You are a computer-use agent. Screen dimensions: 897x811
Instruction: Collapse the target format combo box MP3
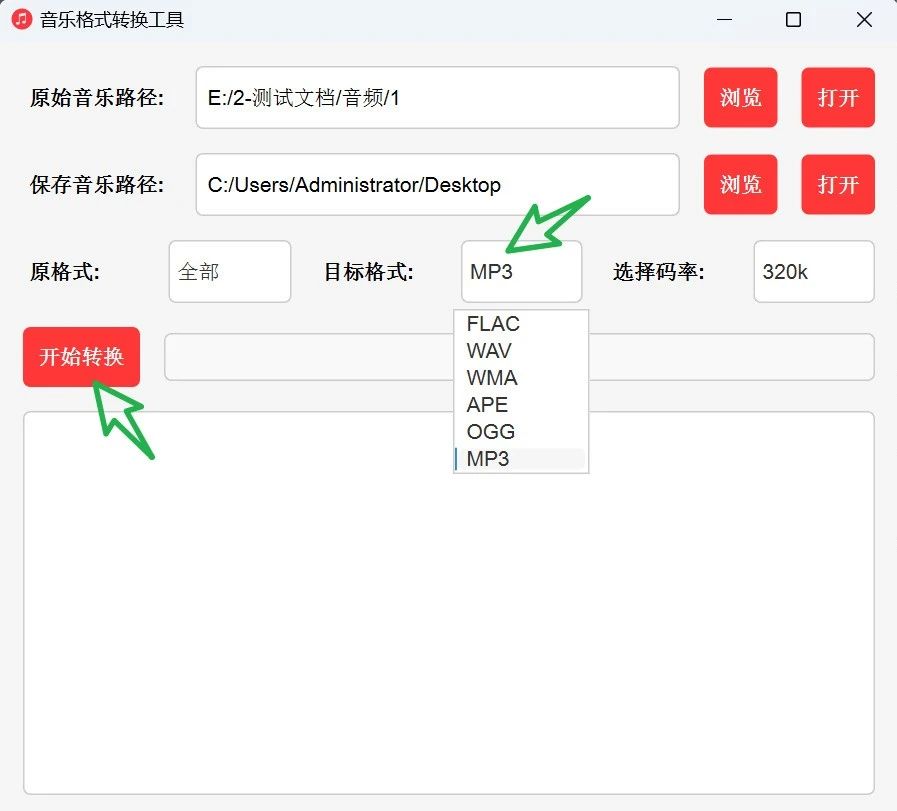point(522,272)
